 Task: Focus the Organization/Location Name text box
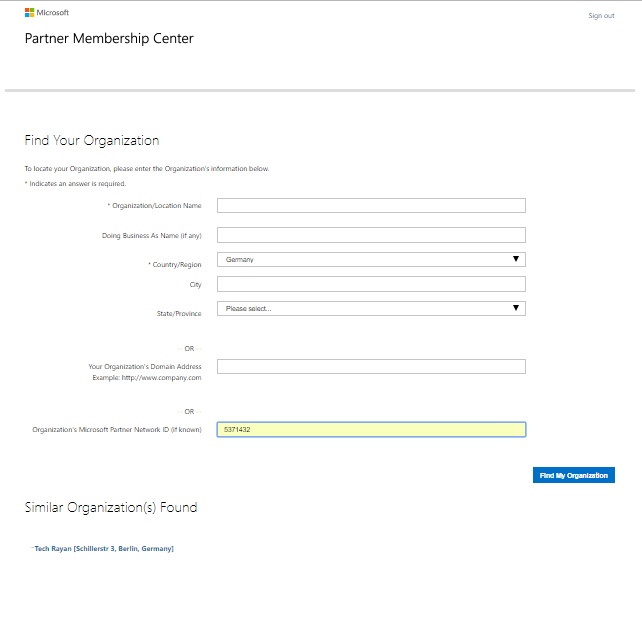pyautogui.click(x=371, y=206)
